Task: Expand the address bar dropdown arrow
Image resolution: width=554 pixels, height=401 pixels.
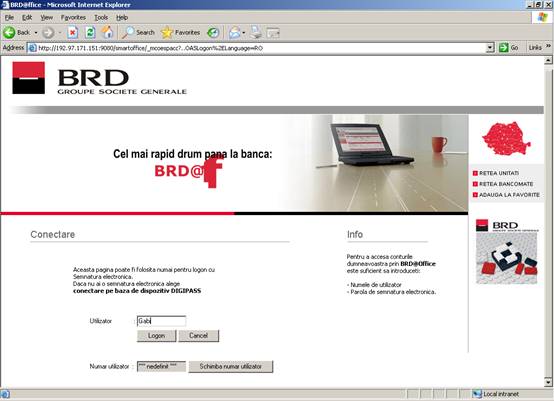Action: pos(490,48)
